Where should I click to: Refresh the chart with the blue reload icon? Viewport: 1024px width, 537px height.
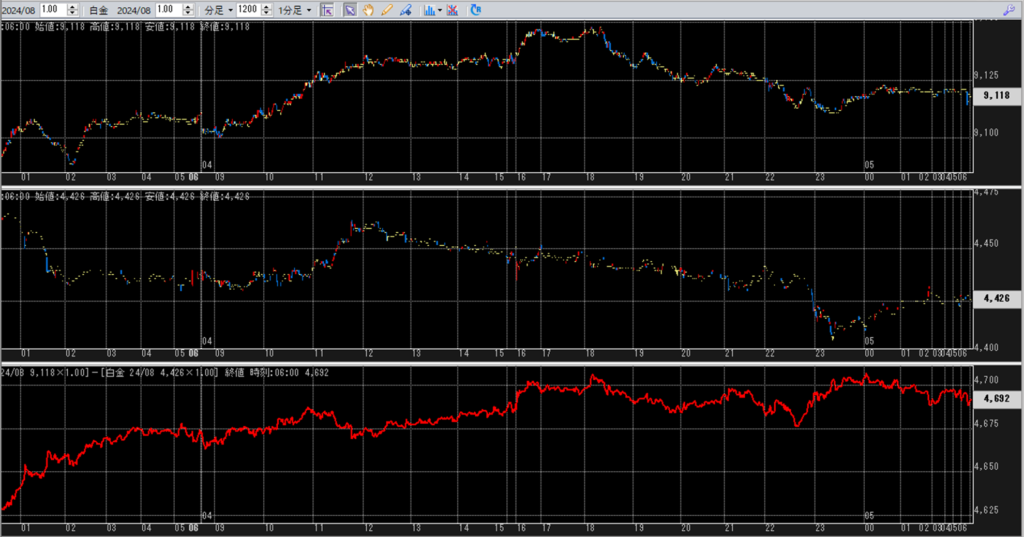(x=475, y=10)
